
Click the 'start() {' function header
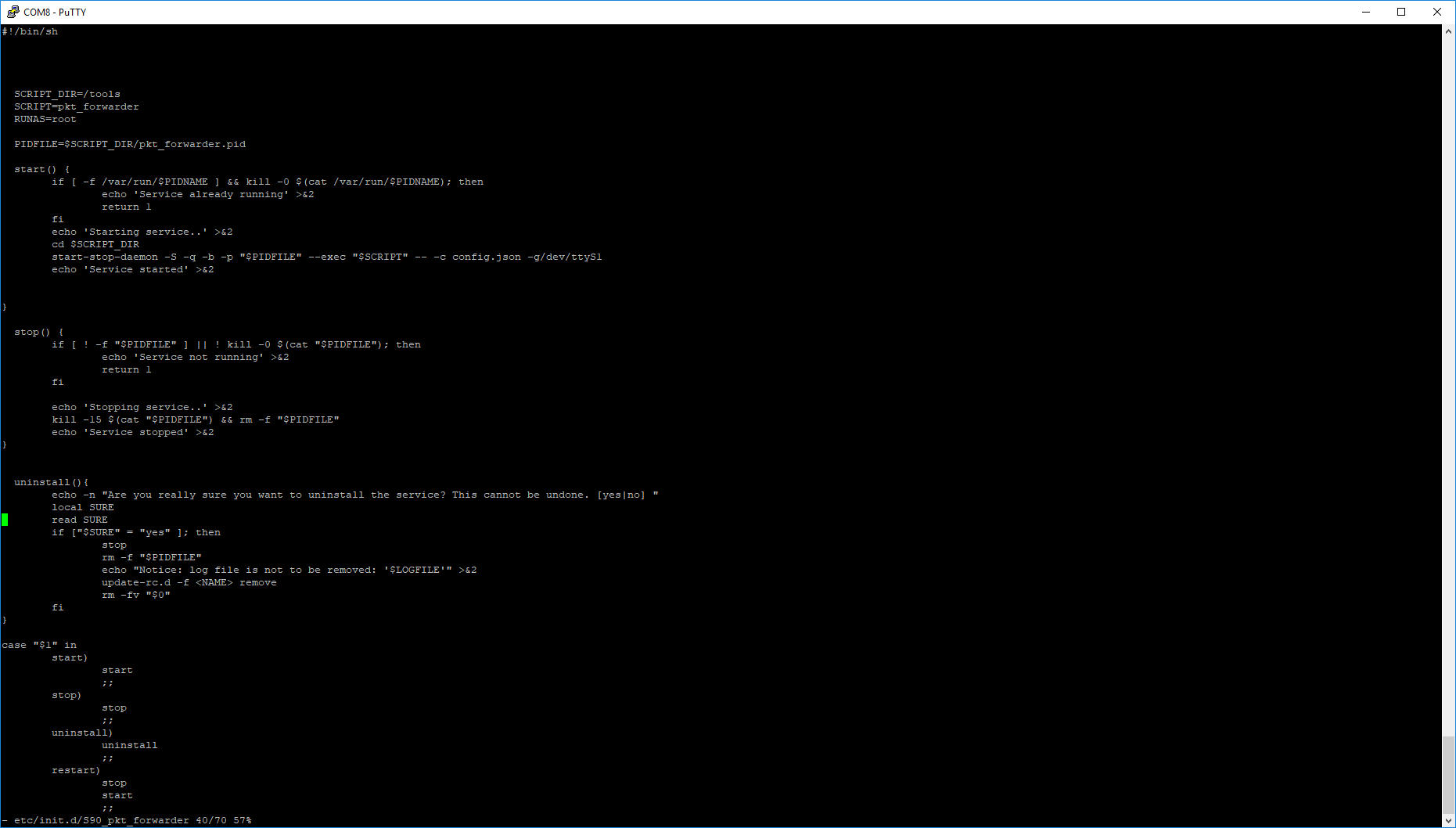pyautogui.click(x=42, y=169)
